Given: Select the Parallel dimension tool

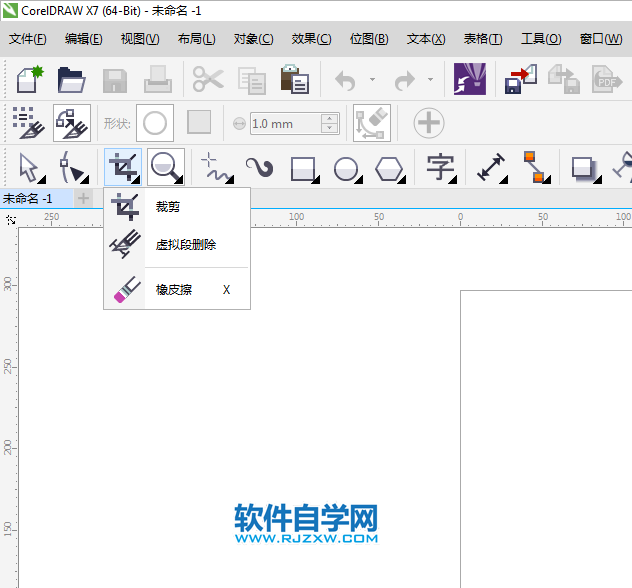Looking at the screenshot, I should click(x=491, y=168).
